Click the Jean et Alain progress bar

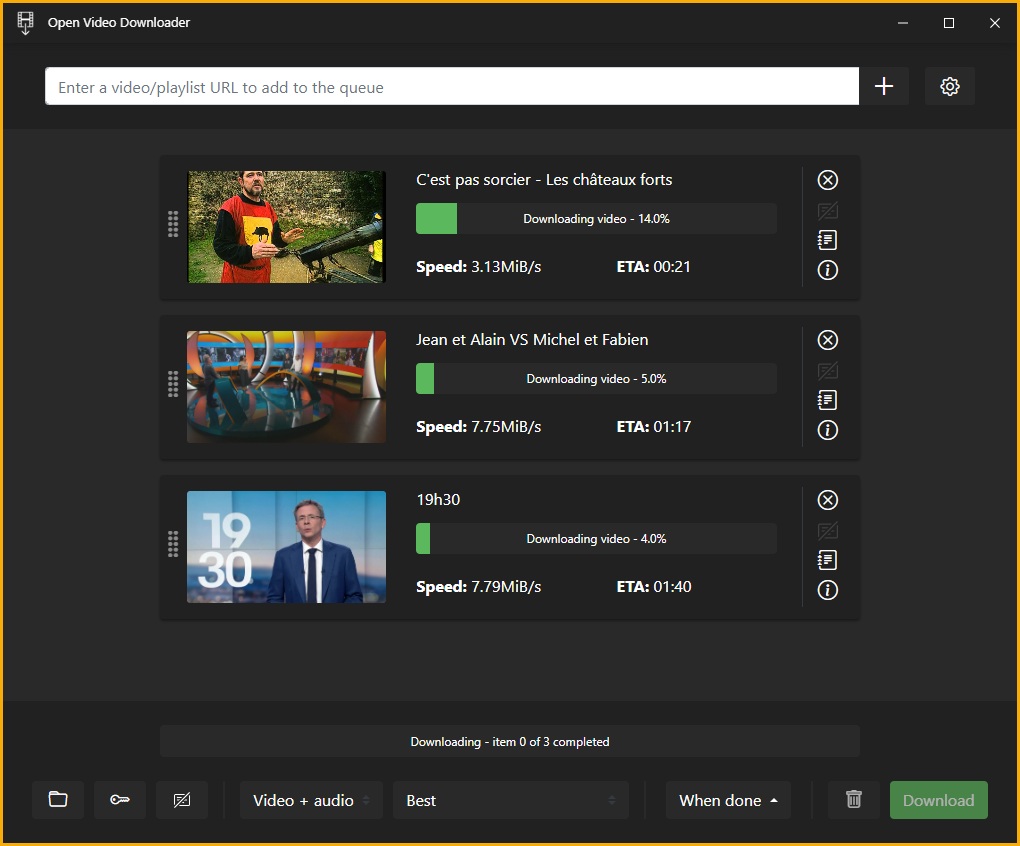pyautogui.click(x=596, y=379)
